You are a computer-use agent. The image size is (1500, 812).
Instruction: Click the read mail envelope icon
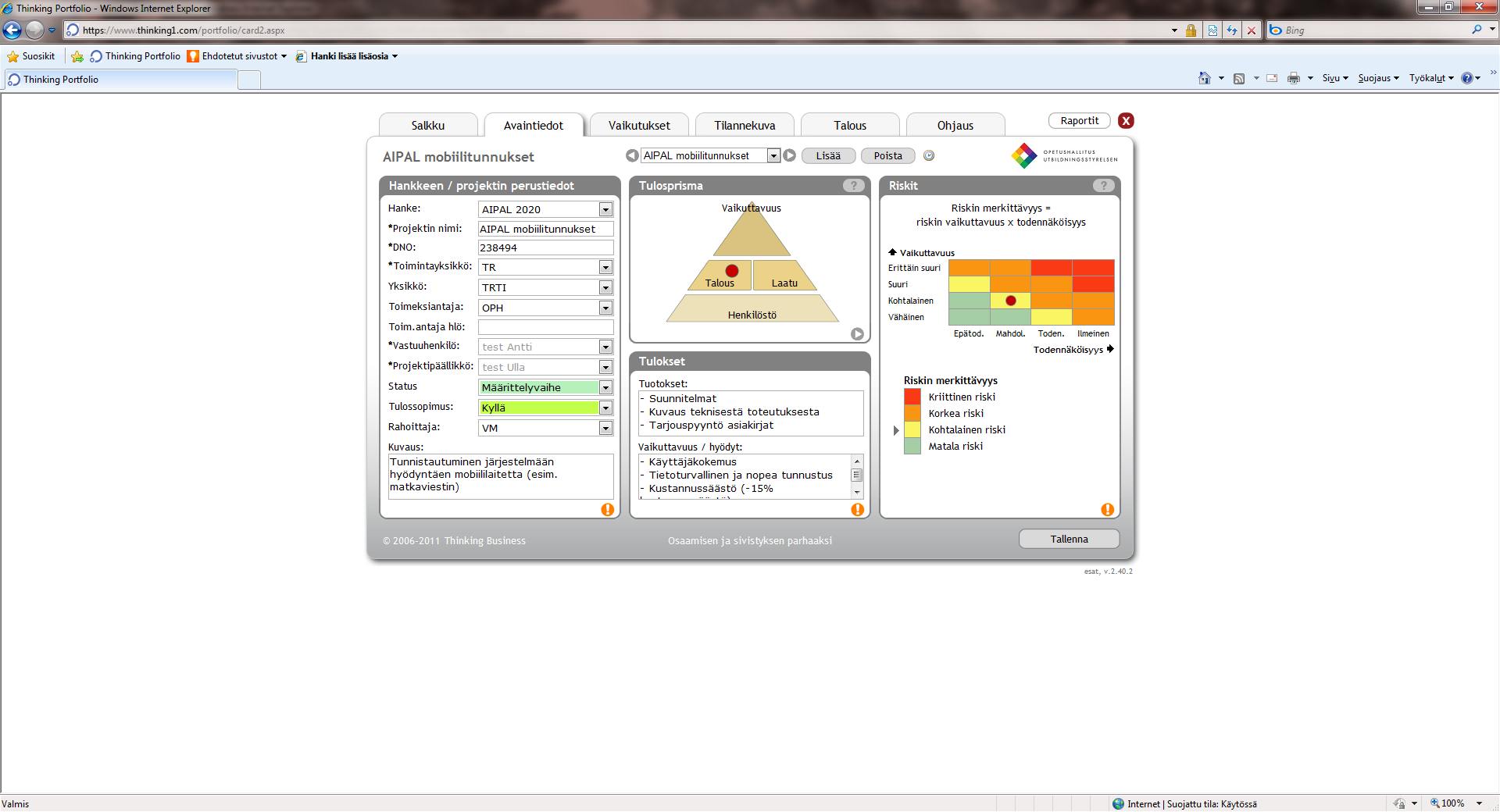point(1272,78)
